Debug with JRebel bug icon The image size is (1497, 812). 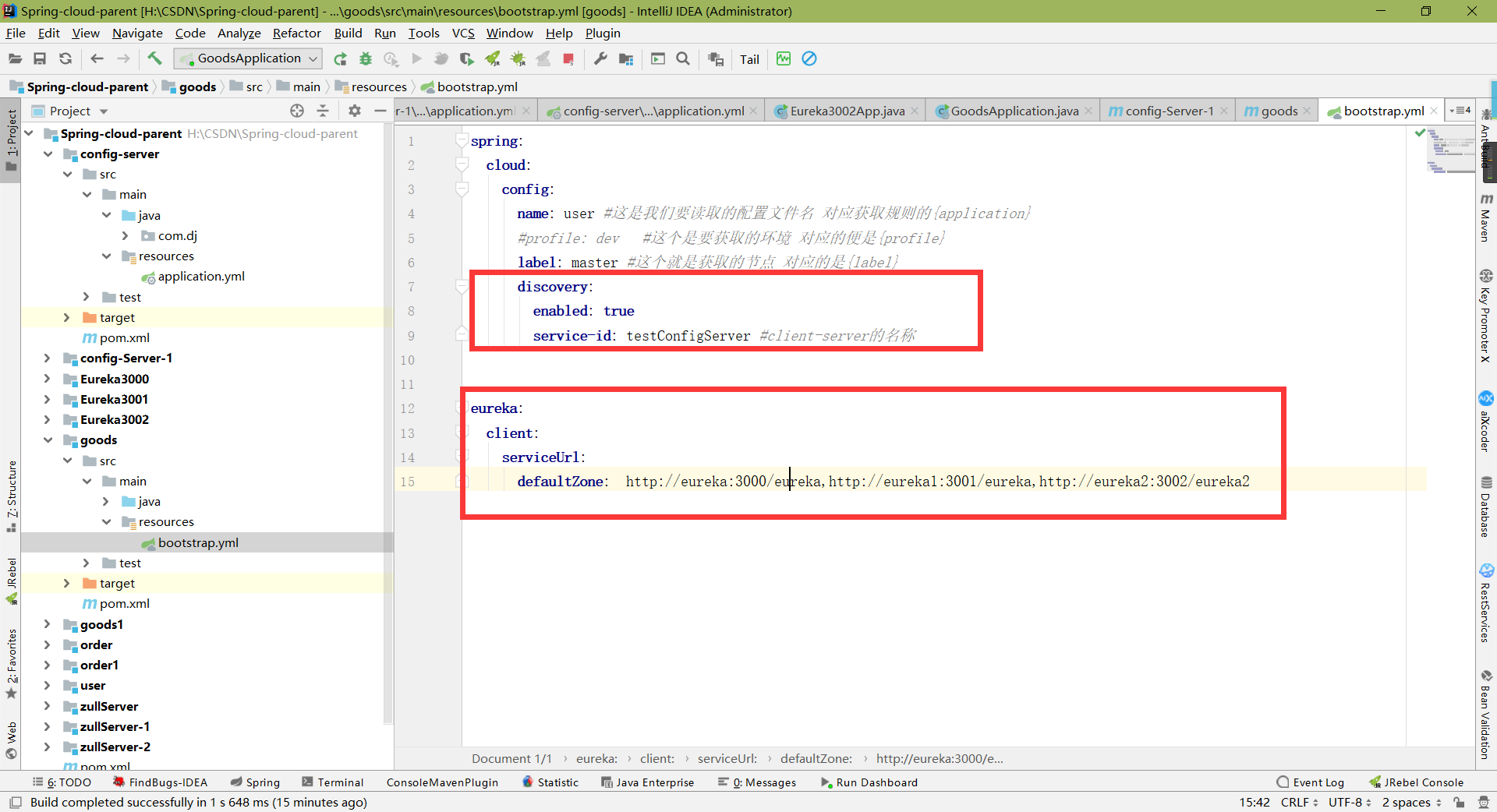(x=518, y=58)
